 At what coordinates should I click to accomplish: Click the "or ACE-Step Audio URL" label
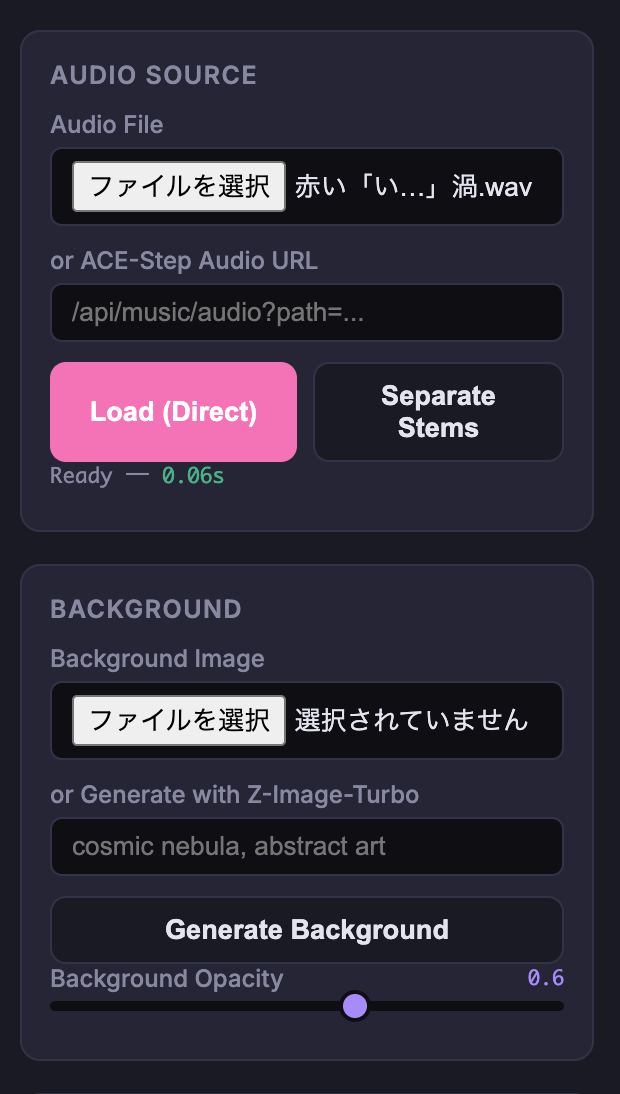(x=184, y=261)
